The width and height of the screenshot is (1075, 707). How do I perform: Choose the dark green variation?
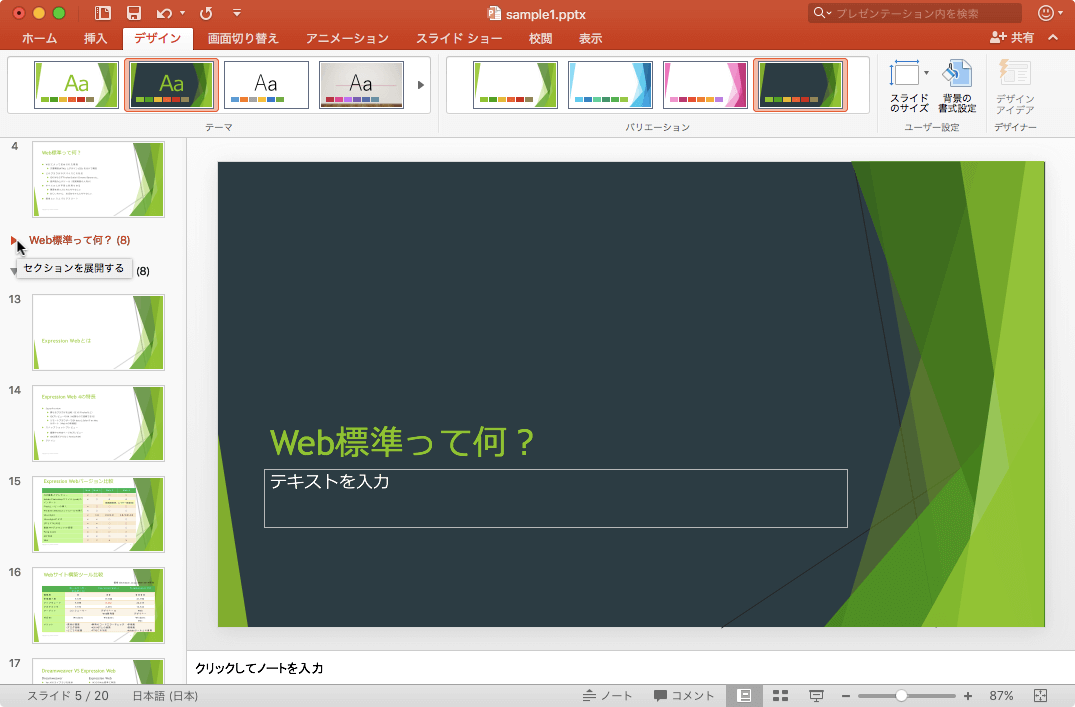pyautogui.click(x=800, y=85)
